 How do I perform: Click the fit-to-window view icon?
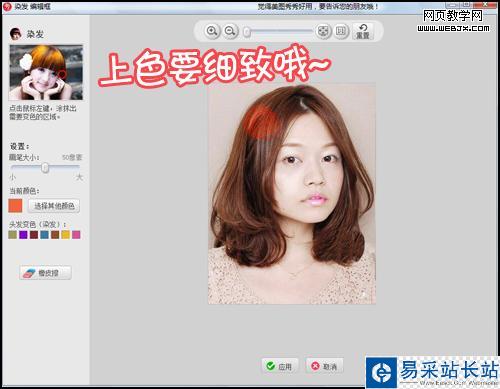point(323,31)
